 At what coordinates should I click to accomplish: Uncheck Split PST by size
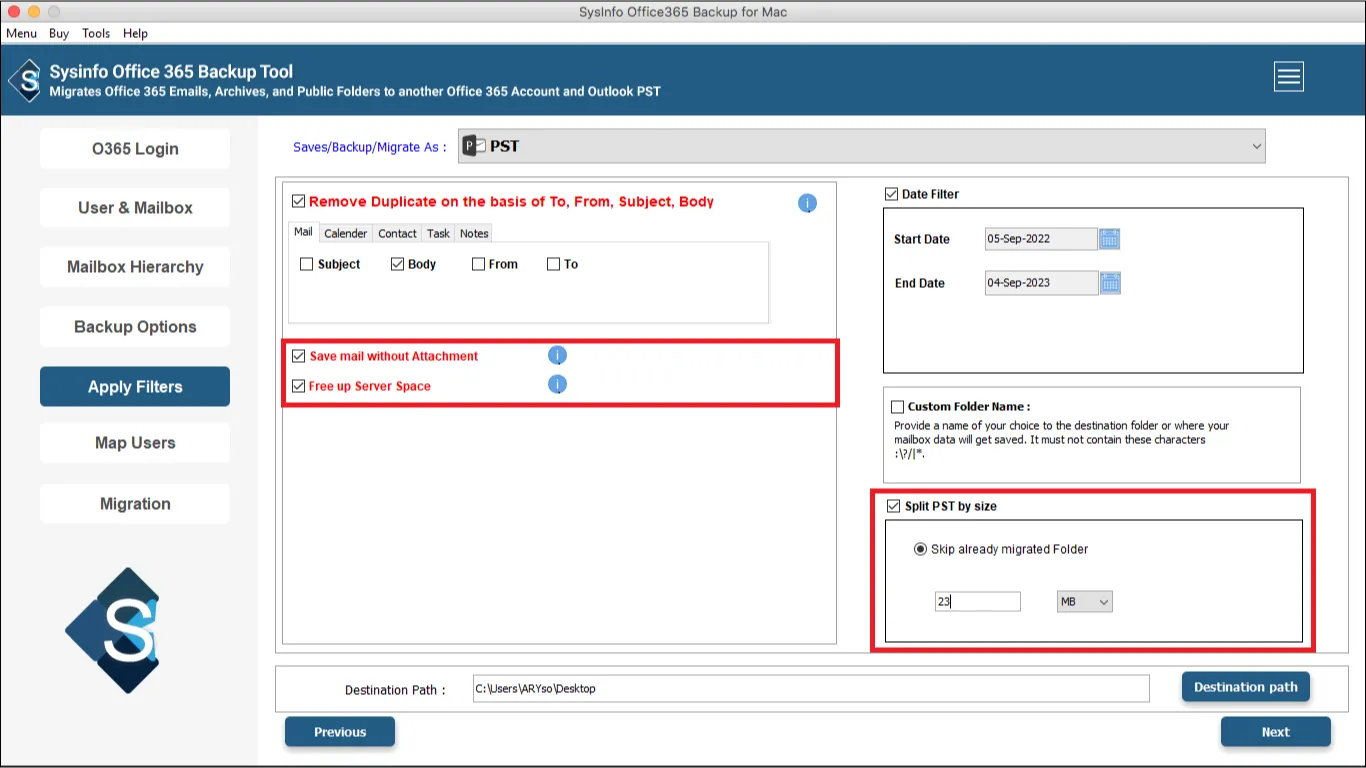click(894, 506)
